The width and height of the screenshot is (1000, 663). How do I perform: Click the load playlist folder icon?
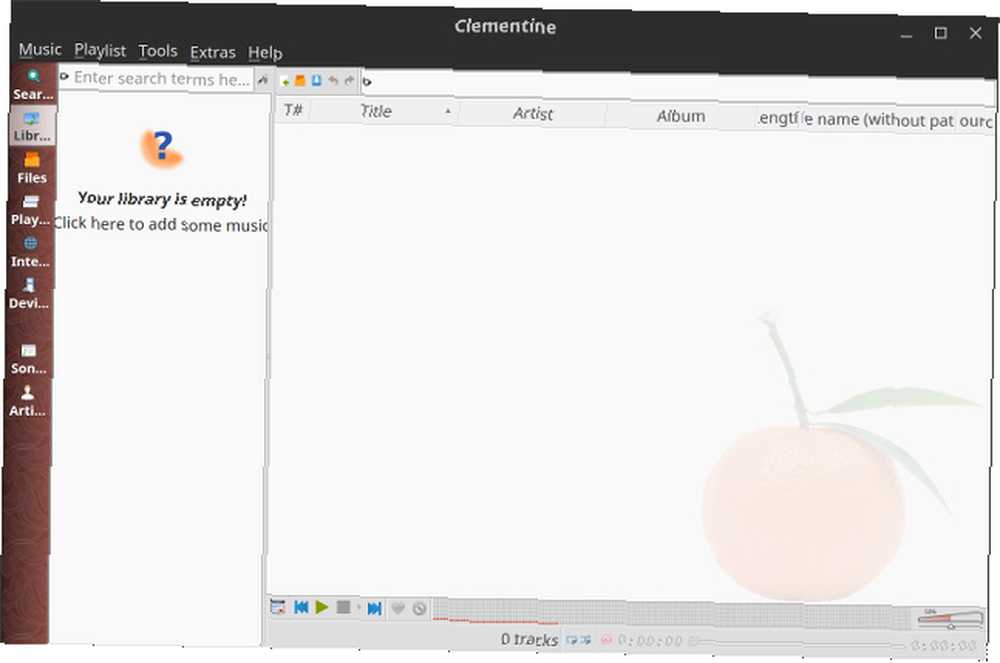(300, 81)
